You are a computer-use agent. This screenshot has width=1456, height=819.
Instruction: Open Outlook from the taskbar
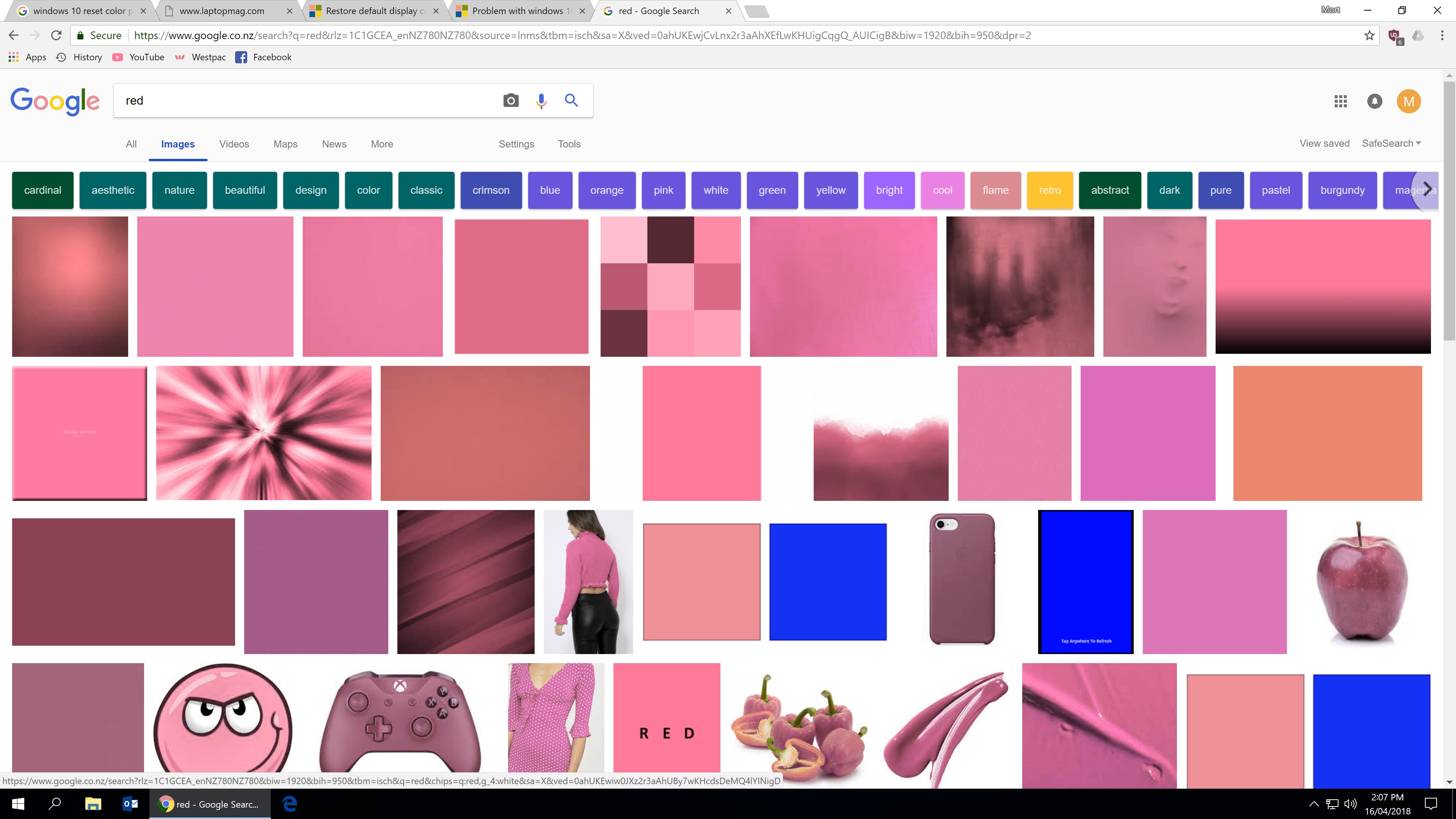tap(130, 804)
